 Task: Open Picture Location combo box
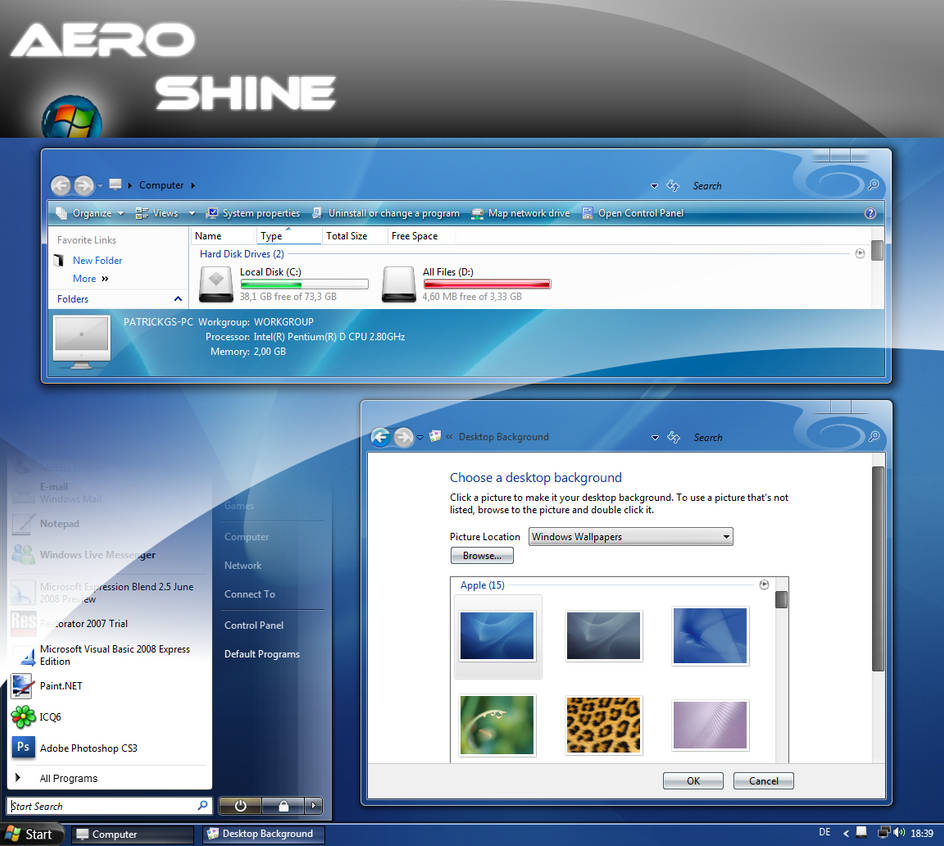pyautogui.click(x=630, y=537)
